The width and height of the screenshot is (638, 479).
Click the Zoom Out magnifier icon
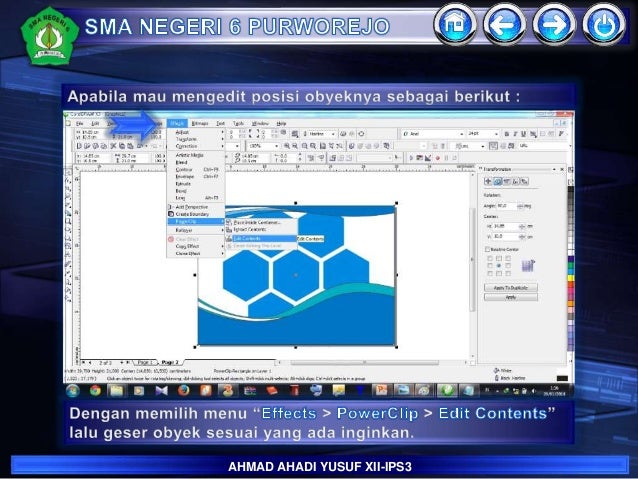coord(296,146)
